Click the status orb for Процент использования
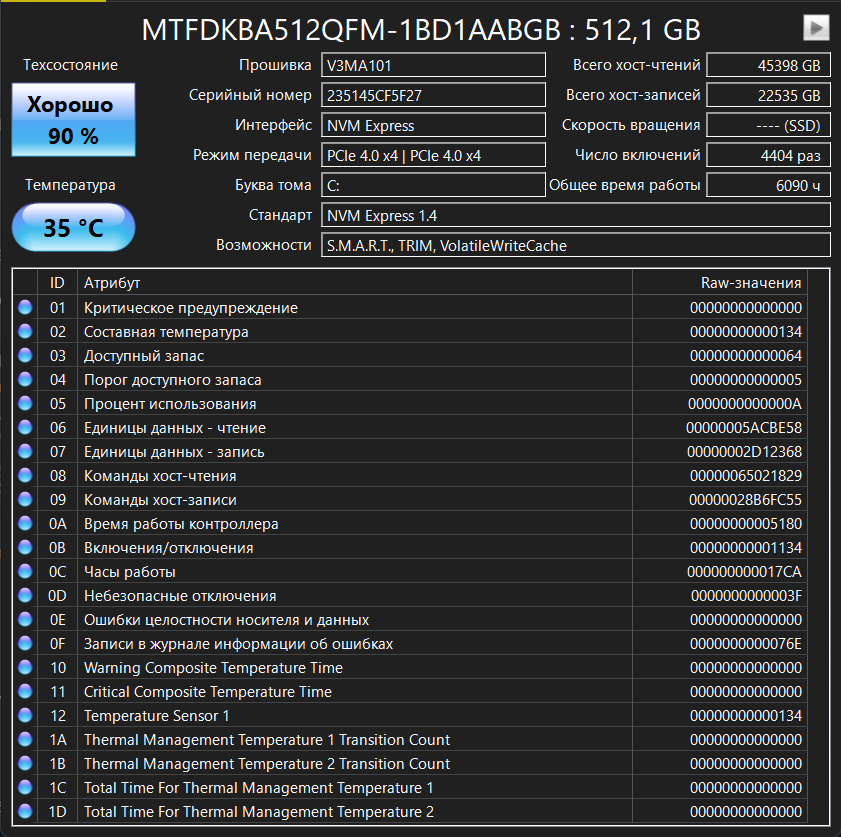Image resolution: width=841 pixels, height=837 pixels. (25, 404)
